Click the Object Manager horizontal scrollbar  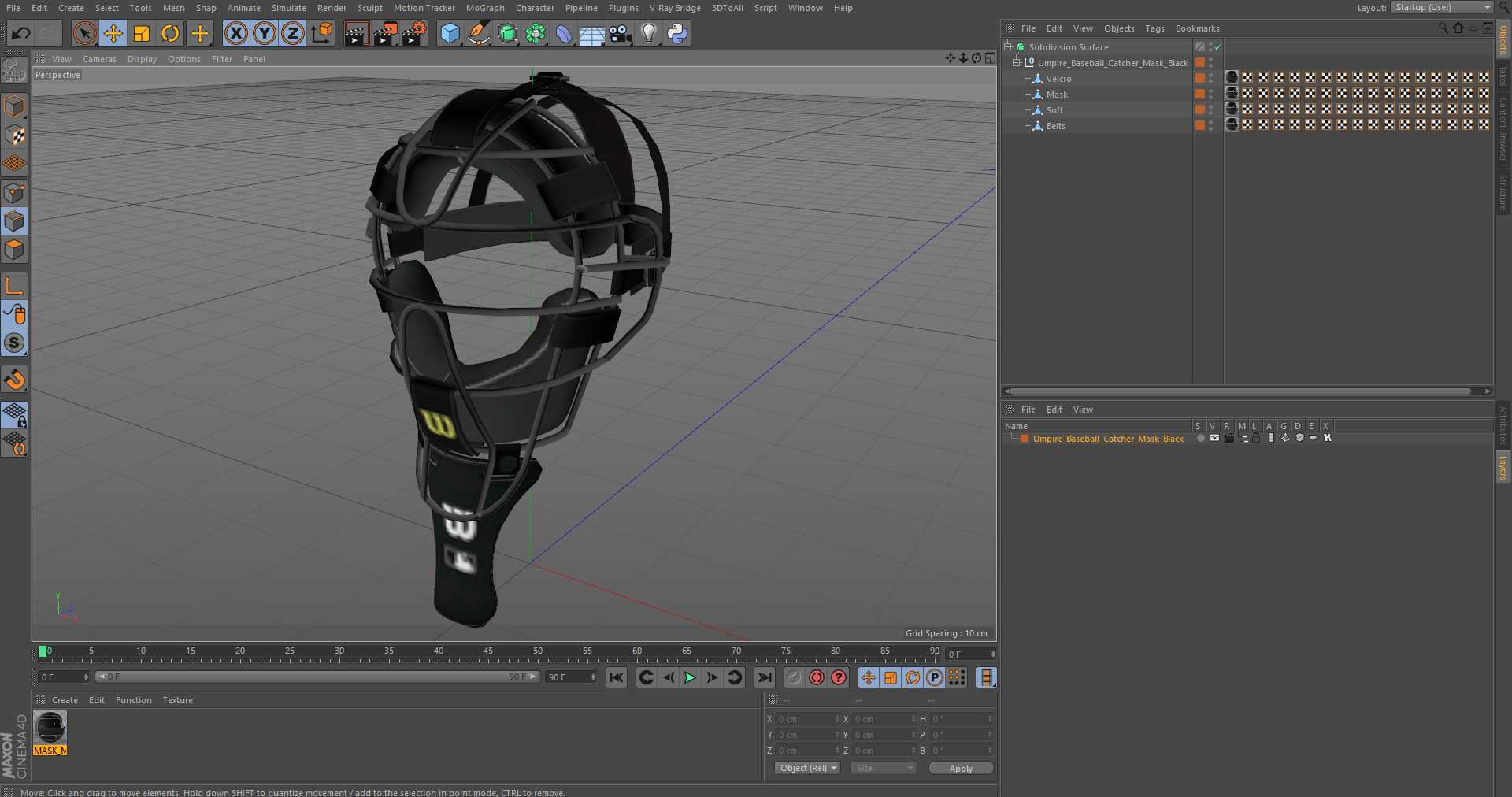tap(1240, 391)
